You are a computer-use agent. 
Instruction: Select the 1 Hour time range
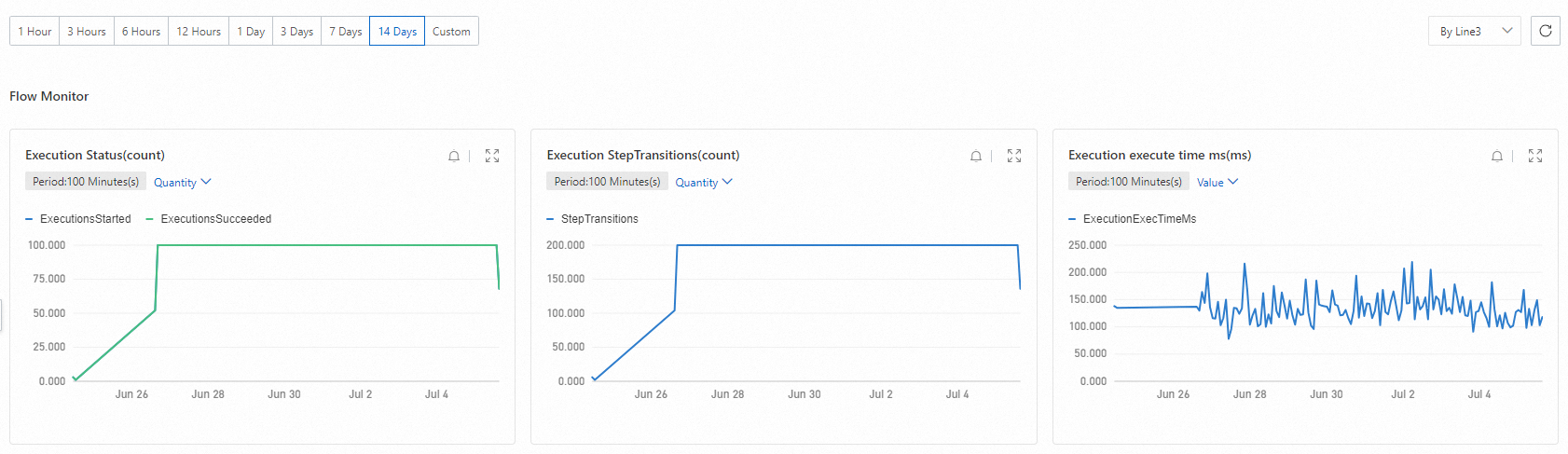(34, 31)
